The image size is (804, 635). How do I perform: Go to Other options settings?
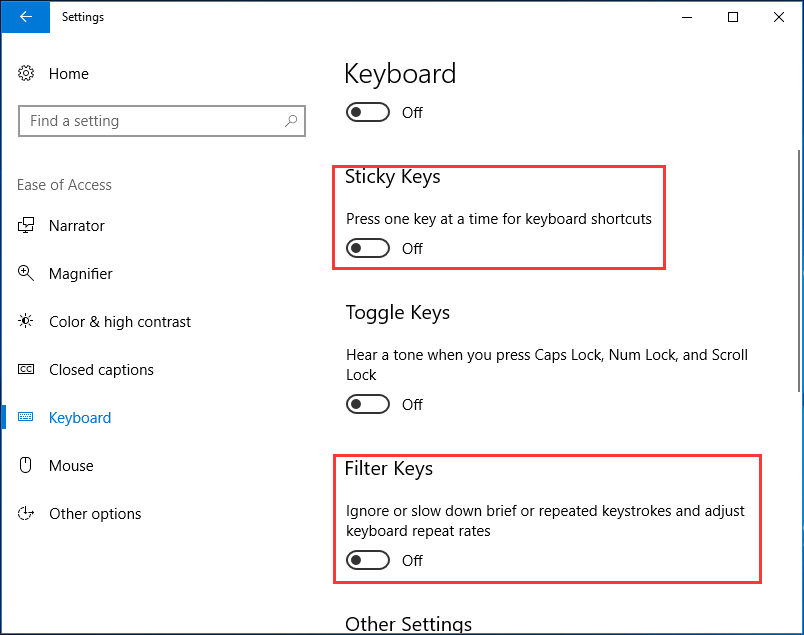pos(95,514)
